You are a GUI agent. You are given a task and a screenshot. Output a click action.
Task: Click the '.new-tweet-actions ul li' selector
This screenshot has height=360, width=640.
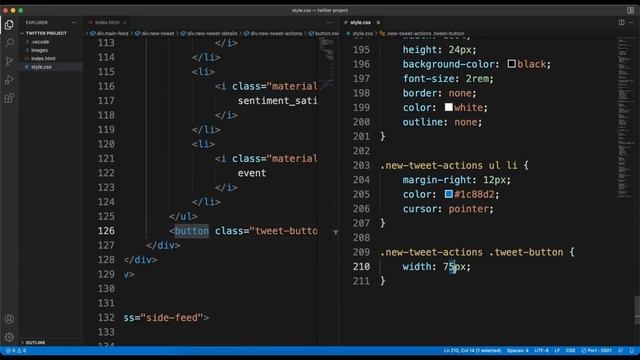point(449,165)
